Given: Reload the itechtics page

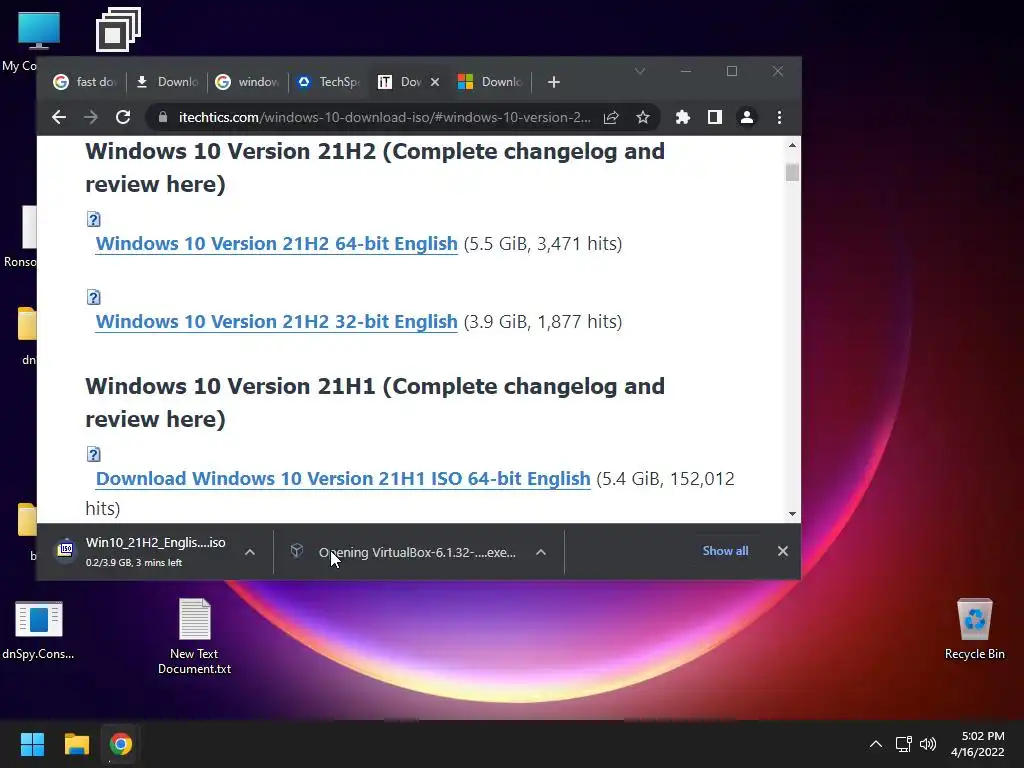Looking at the screenshot, I should 123,118.
